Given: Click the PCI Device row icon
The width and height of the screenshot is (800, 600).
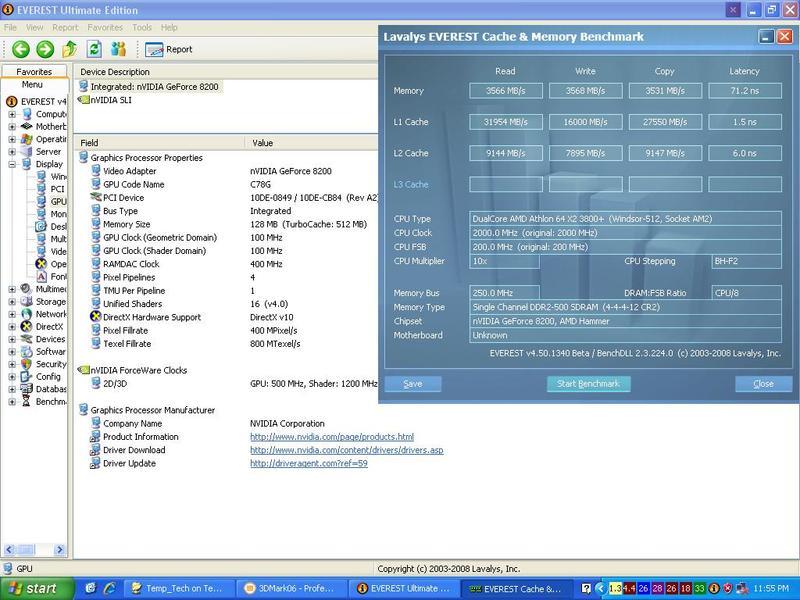Looking at the screenshot, I should click(95, 197).
